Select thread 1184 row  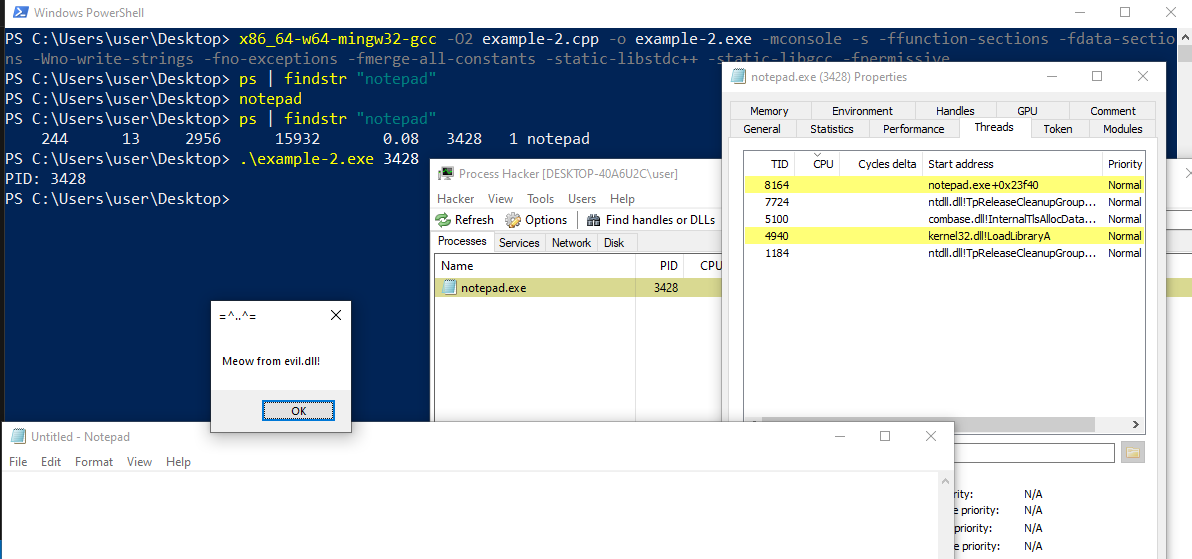click(943, 253)
